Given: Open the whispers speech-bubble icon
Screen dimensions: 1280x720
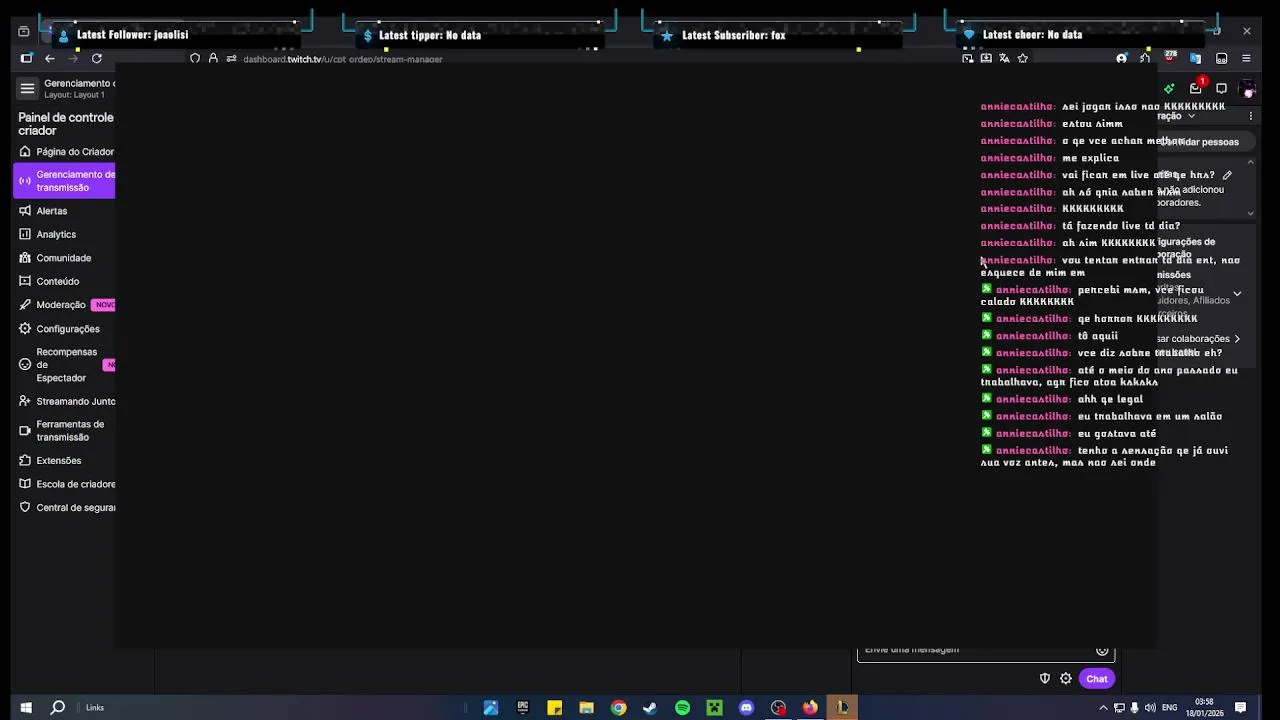Looking at the screenshot, I should point(1221,88).
